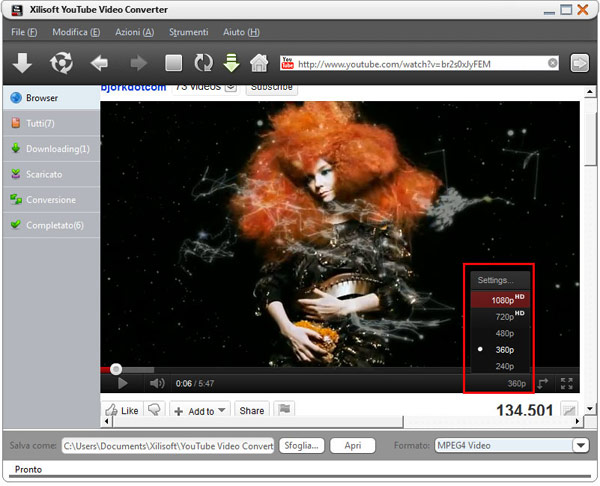Image resolution: width=600 pixels, height=486 pixels.
Task: Open the Strumenti menu
Action: (189, 32)
